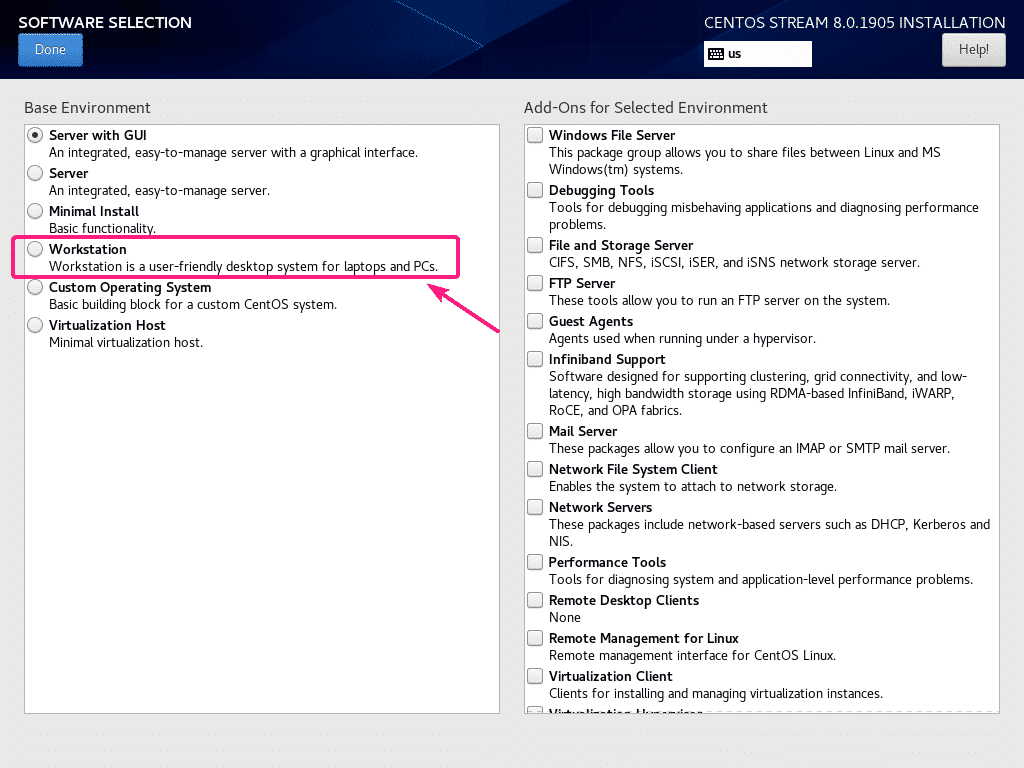Select Custom Operating System
Viewport: 1024px width, 768px height.
(x=35, y=286)
